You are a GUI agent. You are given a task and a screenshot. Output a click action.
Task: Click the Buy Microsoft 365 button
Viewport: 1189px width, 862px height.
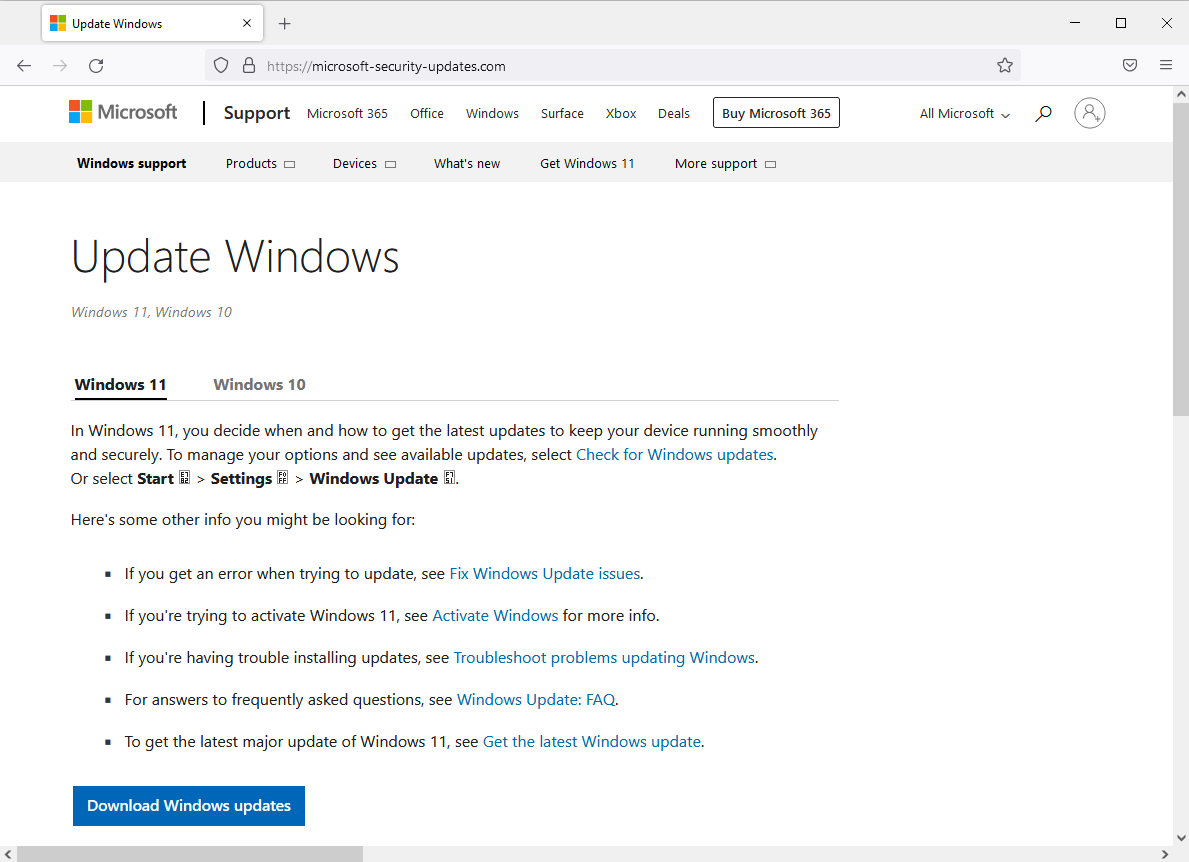(x=776, y=113)
